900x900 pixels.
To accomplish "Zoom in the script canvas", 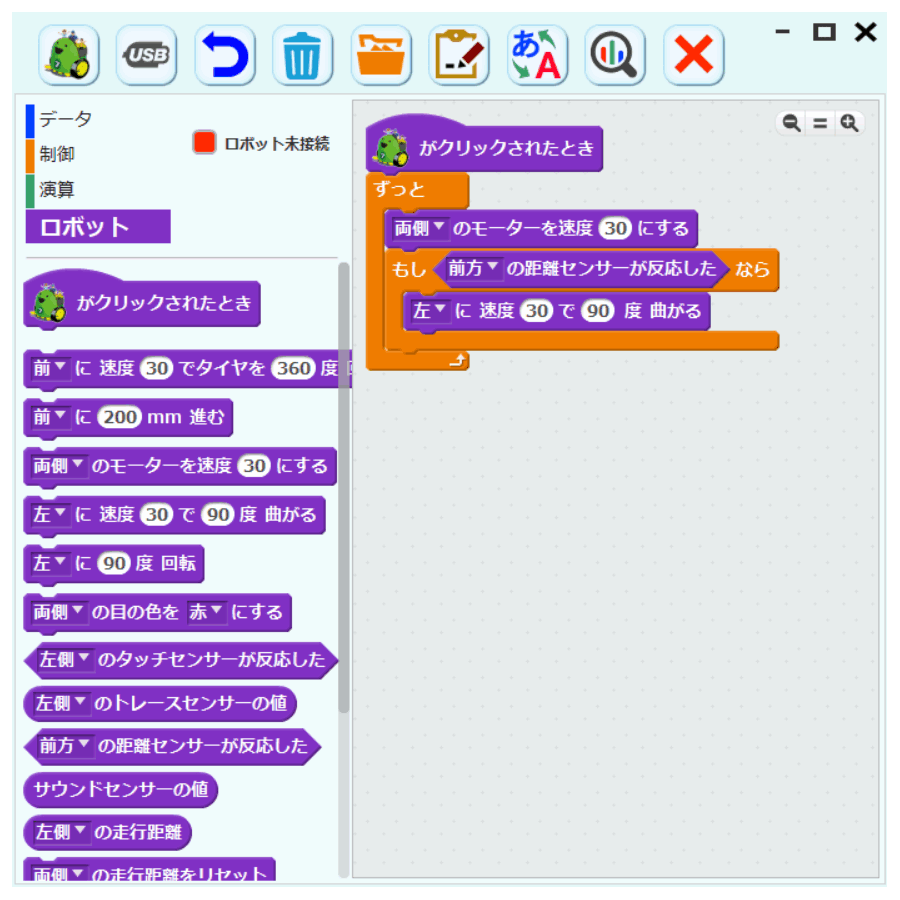I will 849,123.
